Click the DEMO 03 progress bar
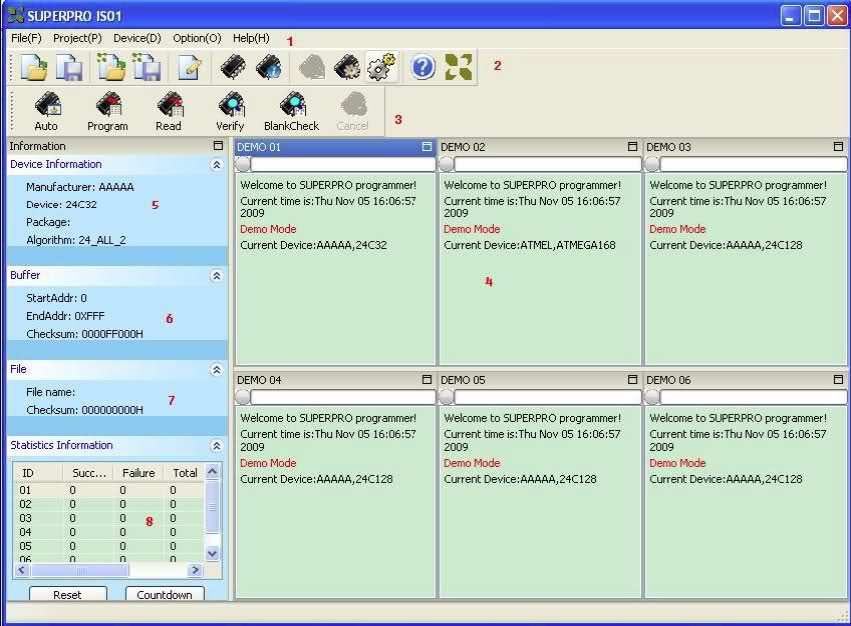 (x=753, y=164)
